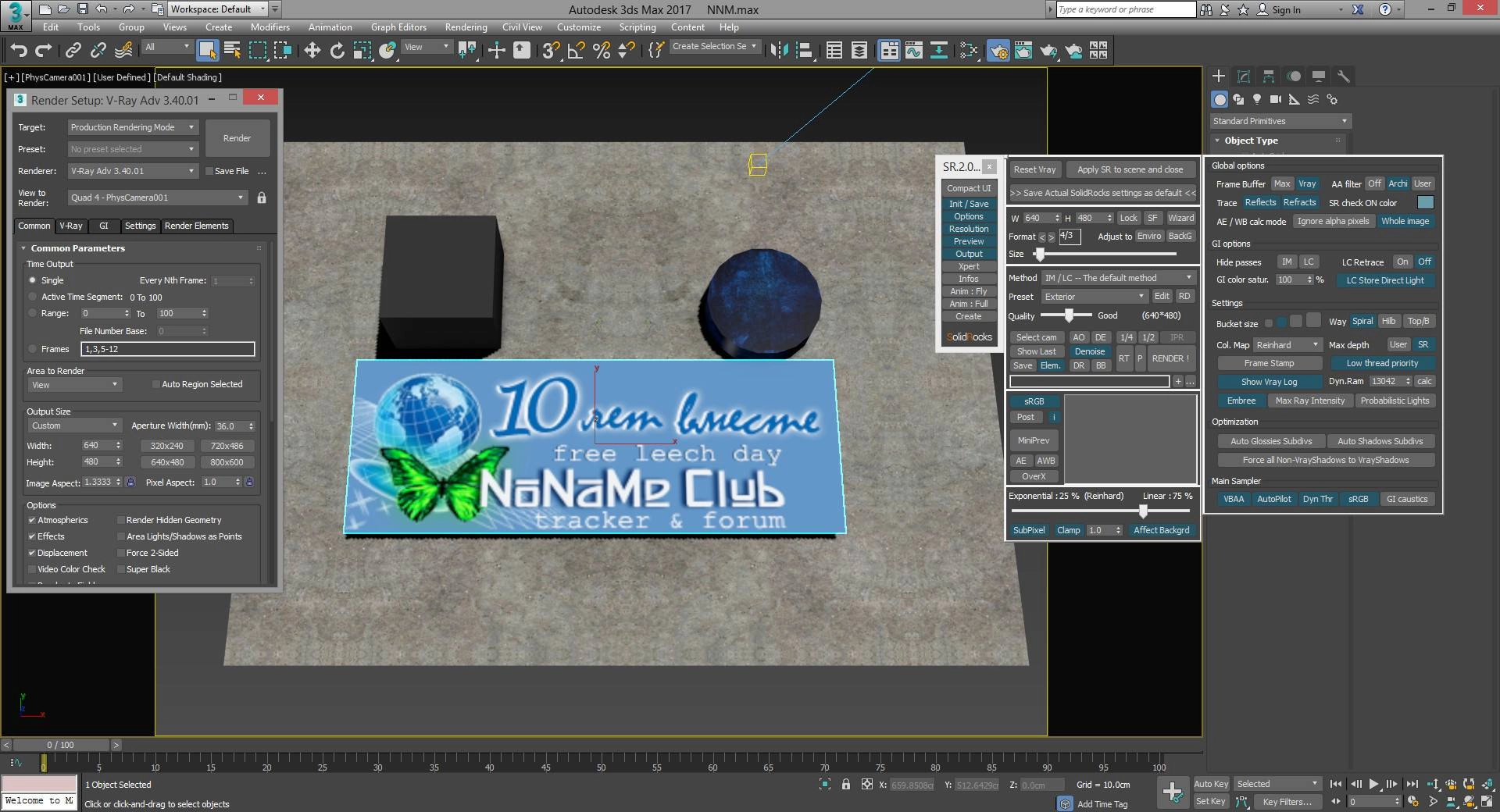Open Rendered Frame Window

1023,51
